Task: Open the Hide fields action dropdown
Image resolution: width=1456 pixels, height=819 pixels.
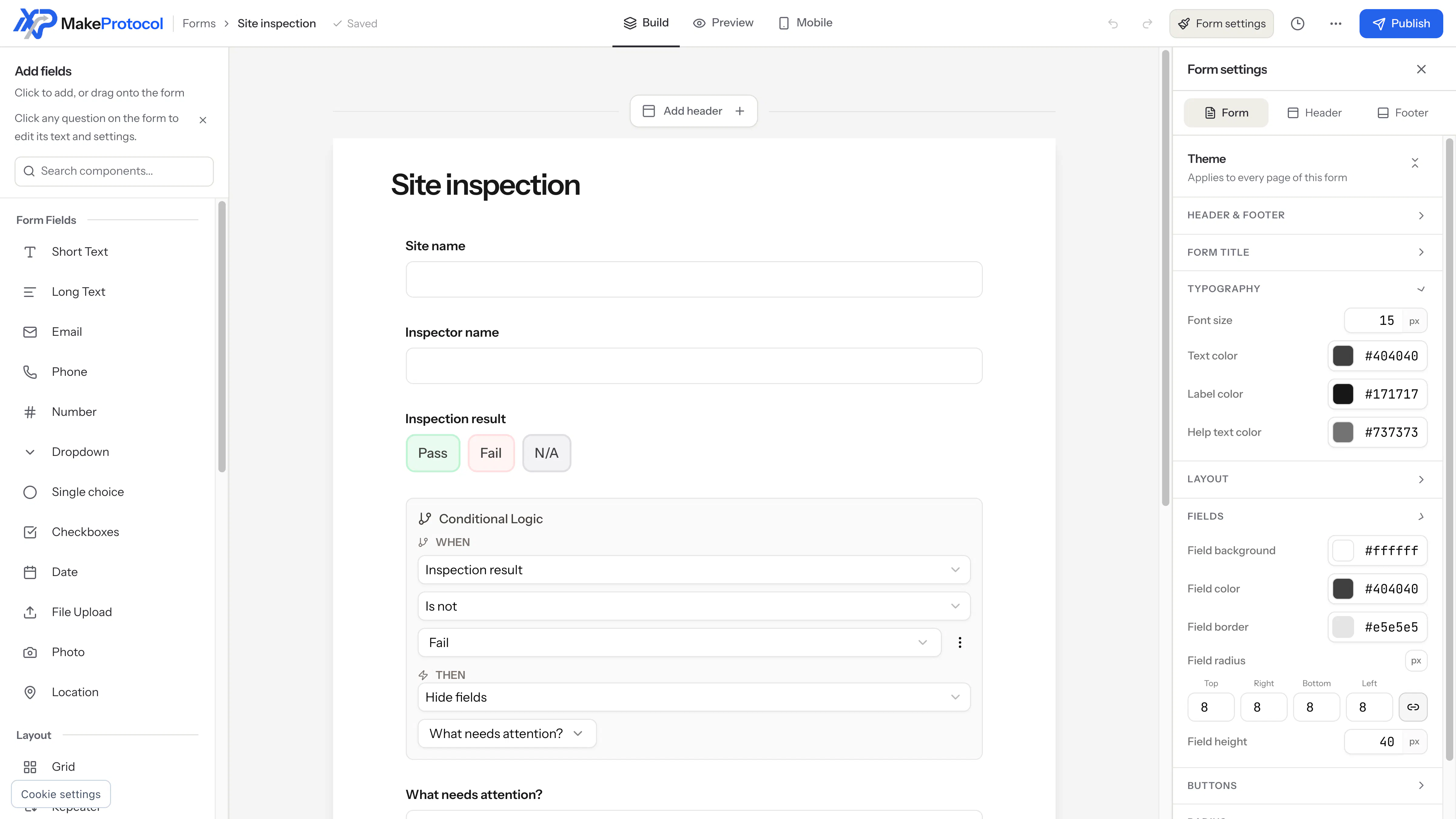Action: (694, 697)
